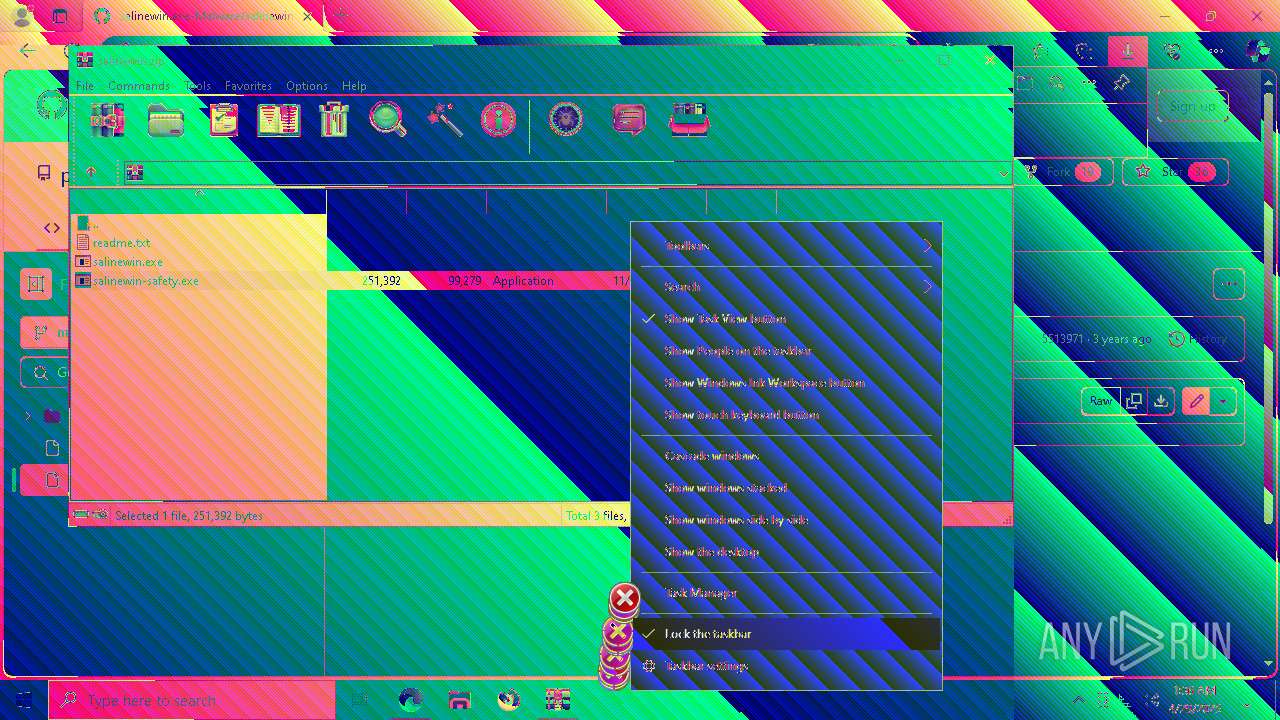Click the taskbar search box
The width and height of the screenshot is (1280, 720).
coord(192,700)
